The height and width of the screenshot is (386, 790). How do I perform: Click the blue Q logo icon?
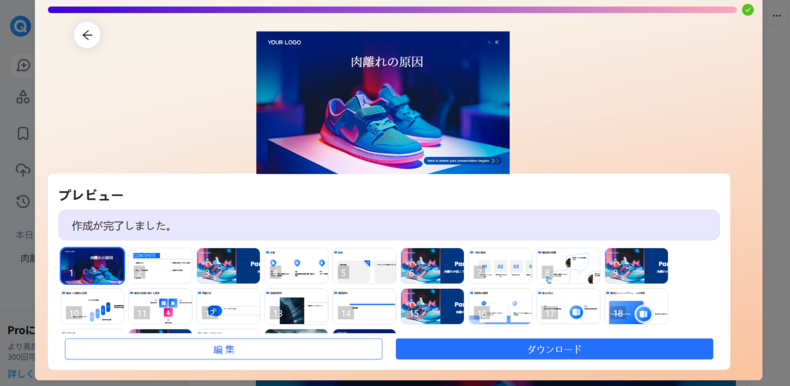click(x=20, y=26)
